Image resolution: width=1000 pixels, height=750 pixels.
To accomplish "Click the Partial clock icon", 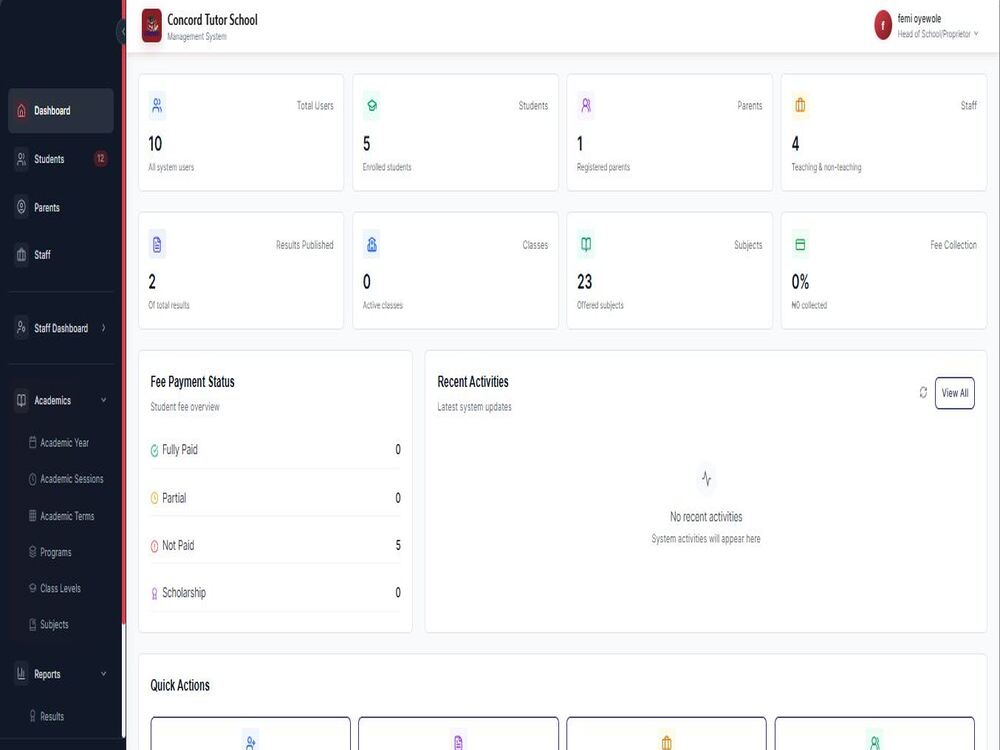I will pyautogui.click(x=154, y=498).
